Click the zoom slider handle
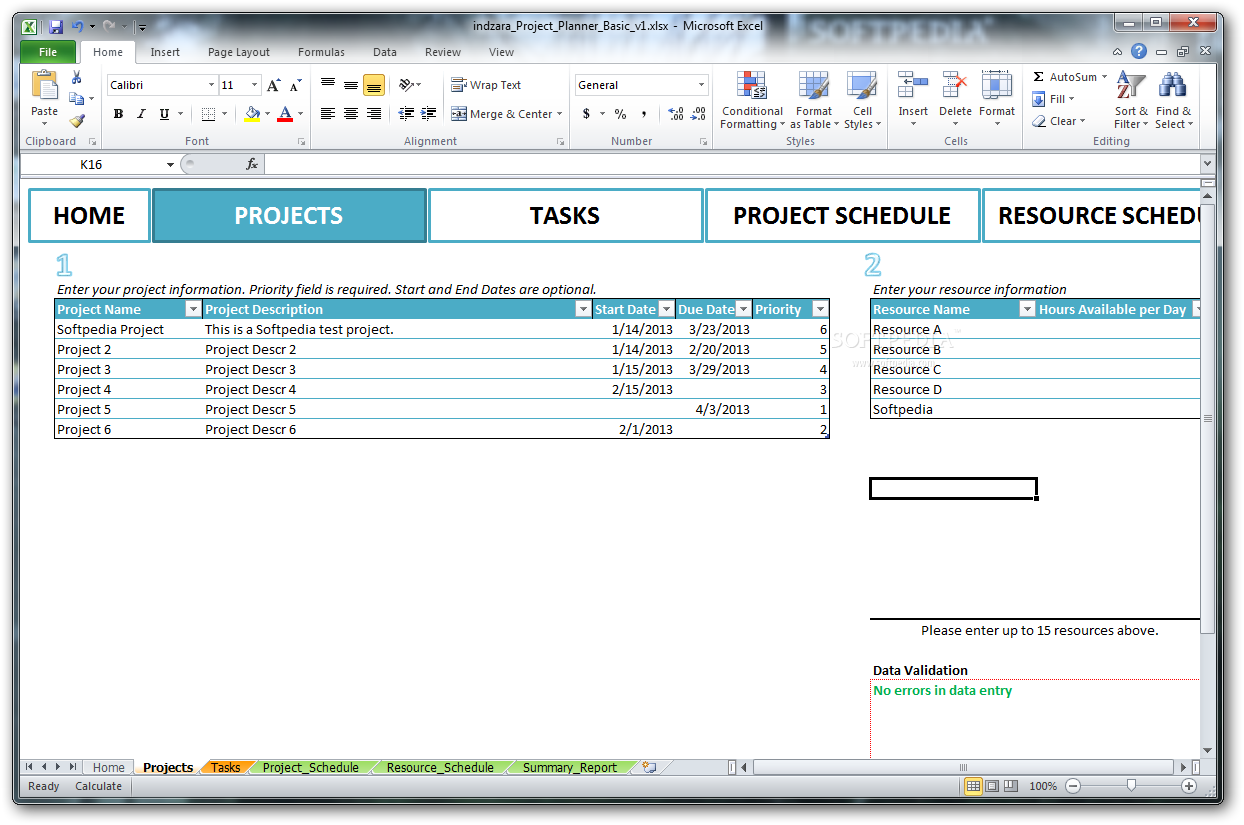Screen dimensions: 1244x825 click(1130, 786)
